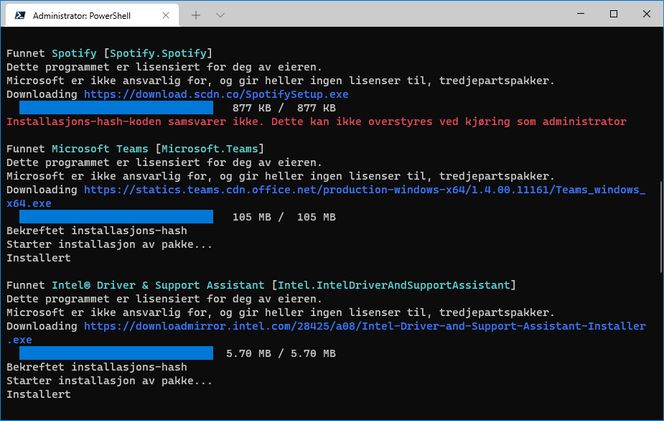664x421 pixels.
Task: Maximize the Windows Terminal window
Action: pos(613,14)
